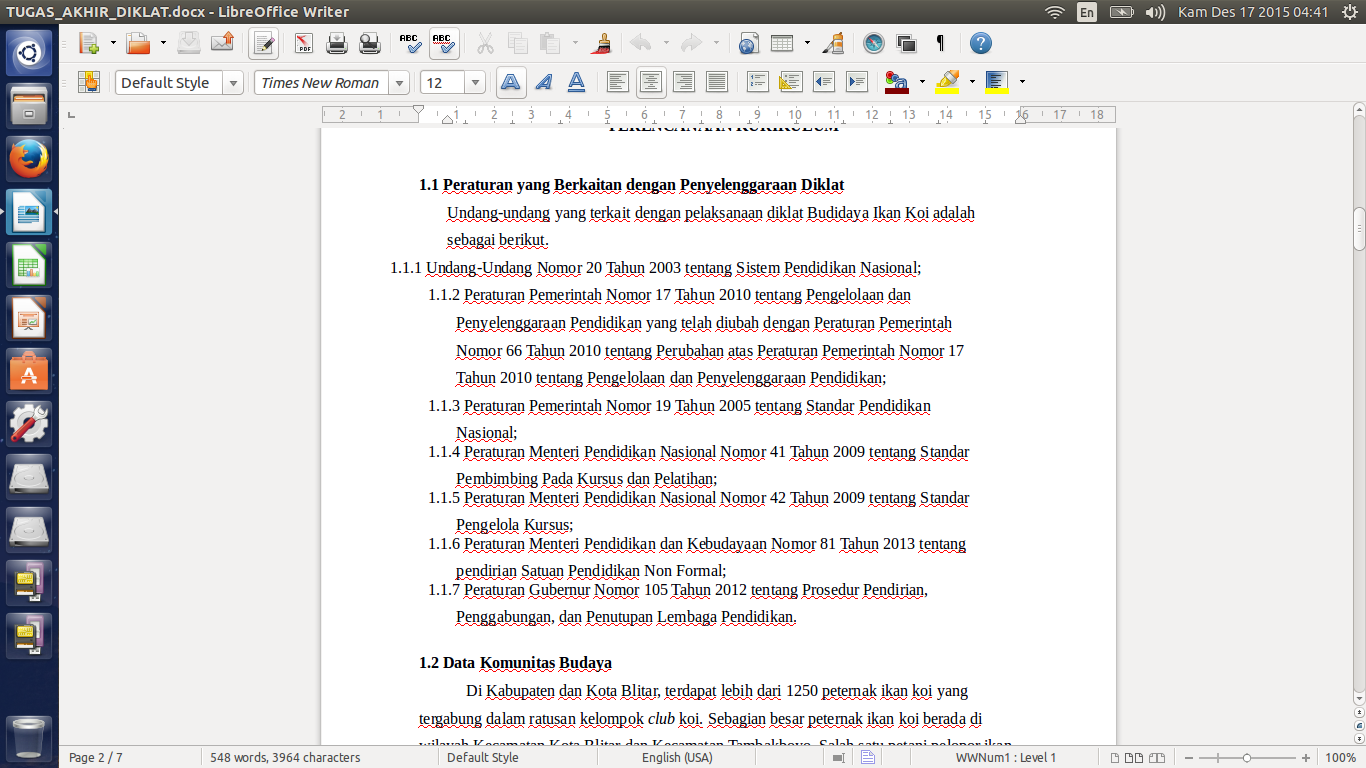Click the Open file folder icon
This screenshot has width=1366, height=768.
coord(138,43)
